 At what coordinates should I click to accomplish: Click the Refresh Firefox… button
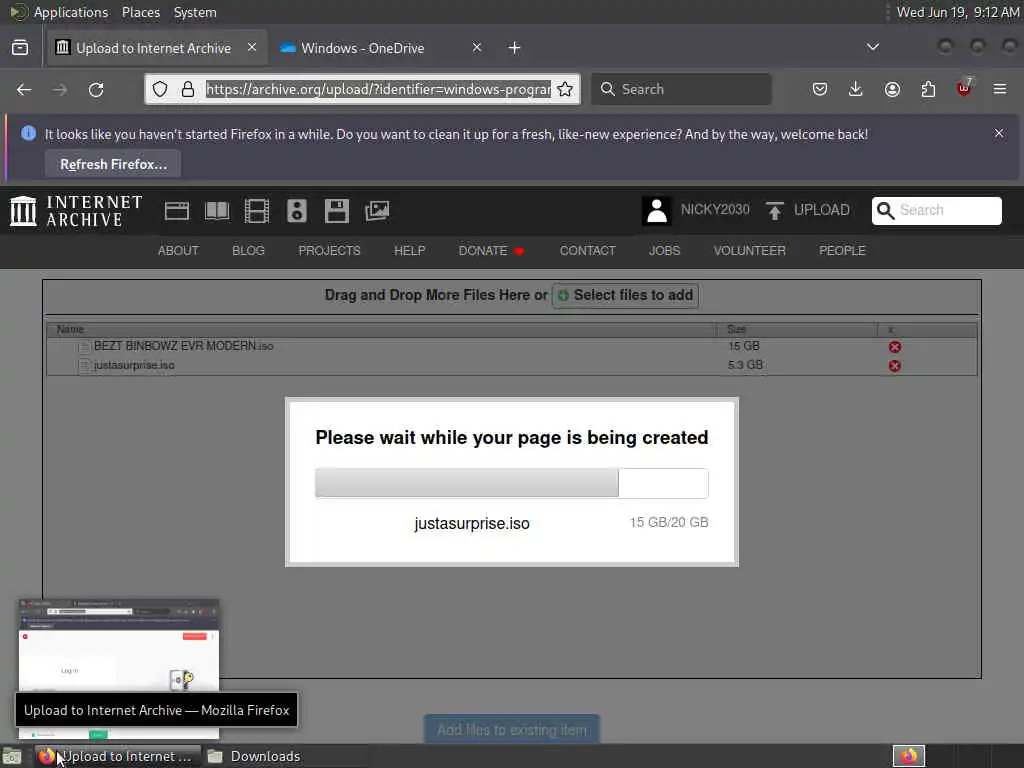114,165
